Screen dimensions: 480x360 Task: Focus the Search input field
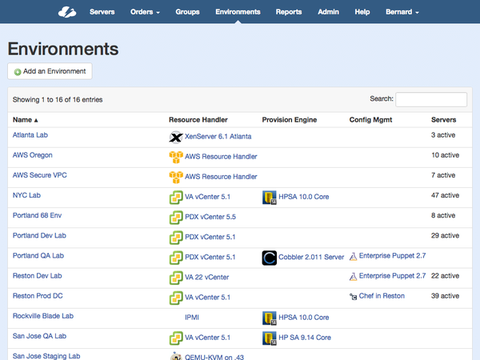click(431, 100)
